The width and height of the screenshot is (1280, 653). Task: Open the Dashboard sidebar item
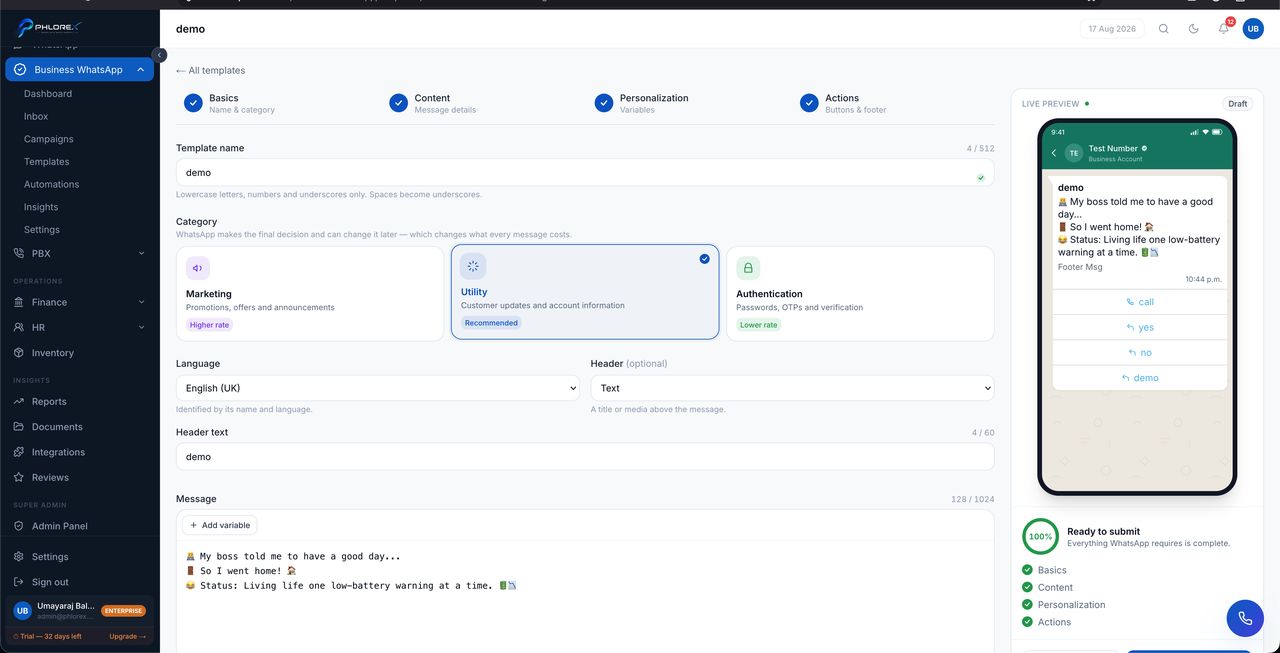tap(48, 94)
